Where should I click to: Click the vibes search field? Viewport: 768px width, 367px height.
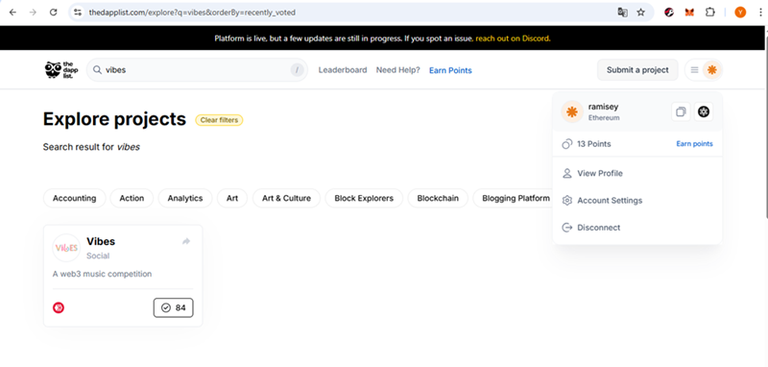(x=197, y=70)
